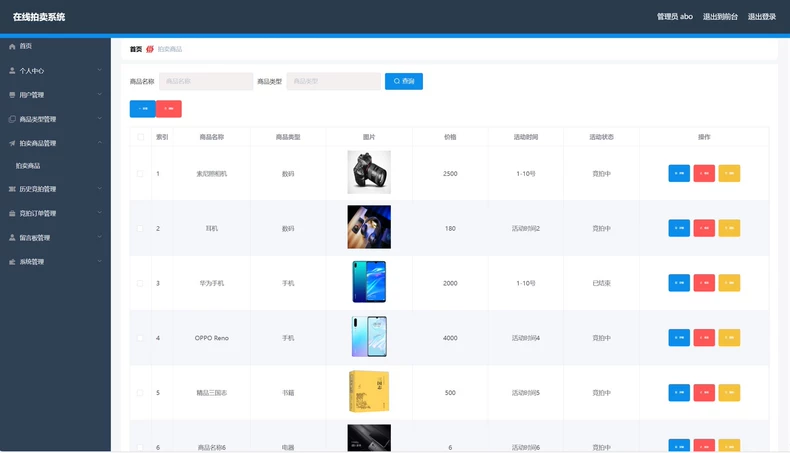This screenshot has height=453, width=790.
Task: Expand the 历史竞拍管理 sidebar chevron
Action: [99, 188]
